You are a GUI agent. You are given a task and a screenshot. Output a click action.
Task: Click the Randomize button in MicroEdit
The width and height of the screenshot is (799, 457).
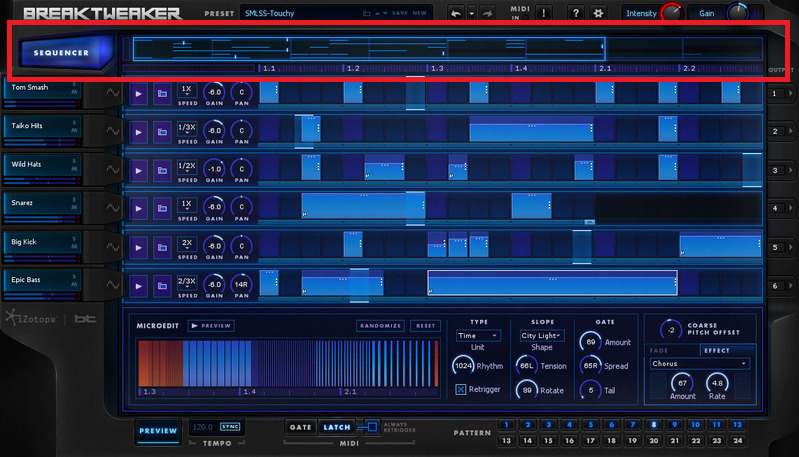click(x=381, y=326)
